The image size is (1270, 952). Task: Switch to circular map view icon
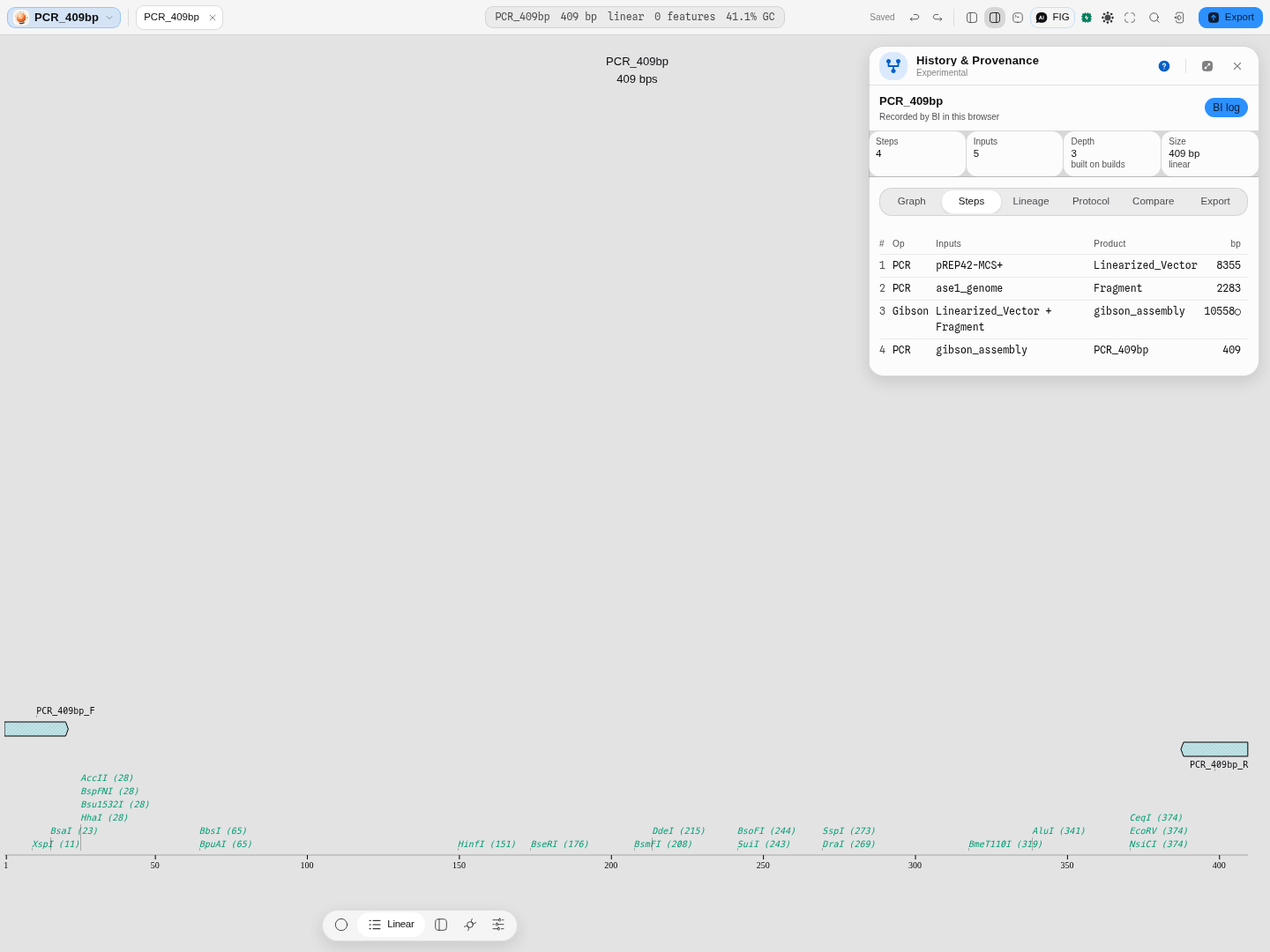pyautogui.click(x=341, y=925)
